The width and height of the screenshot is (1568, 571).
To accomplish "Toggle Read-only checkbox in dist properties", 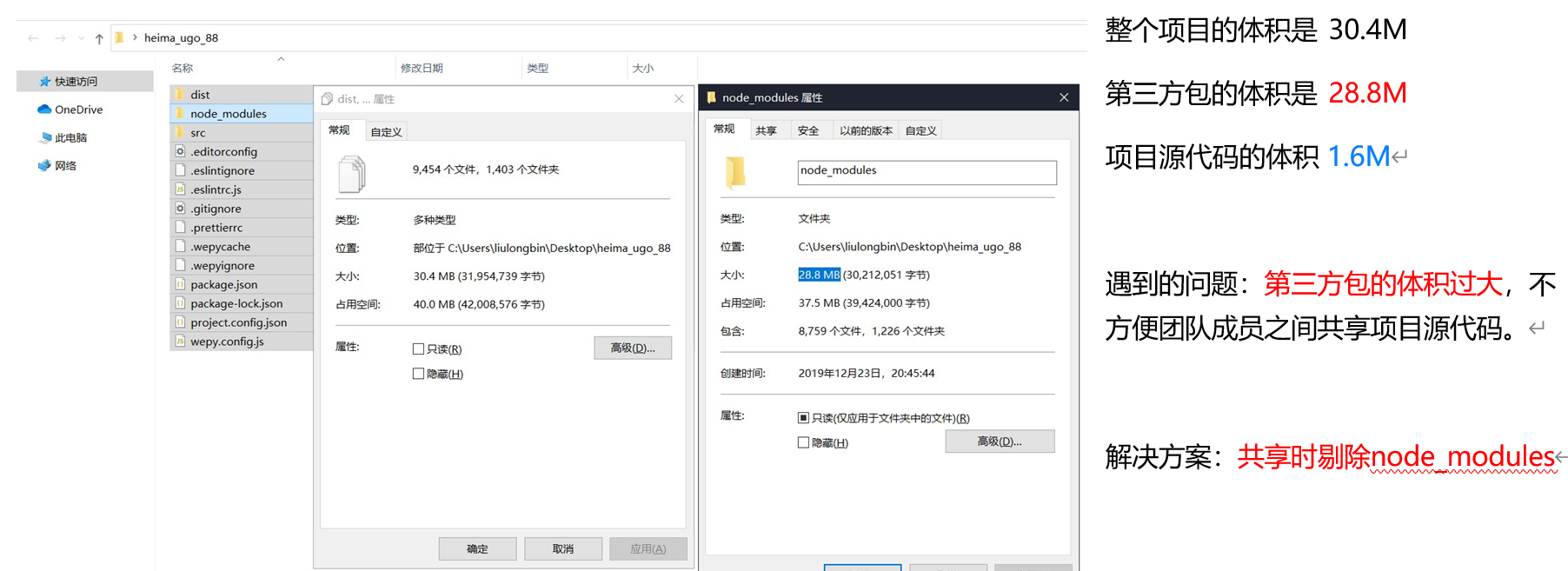I will point(418,349).
